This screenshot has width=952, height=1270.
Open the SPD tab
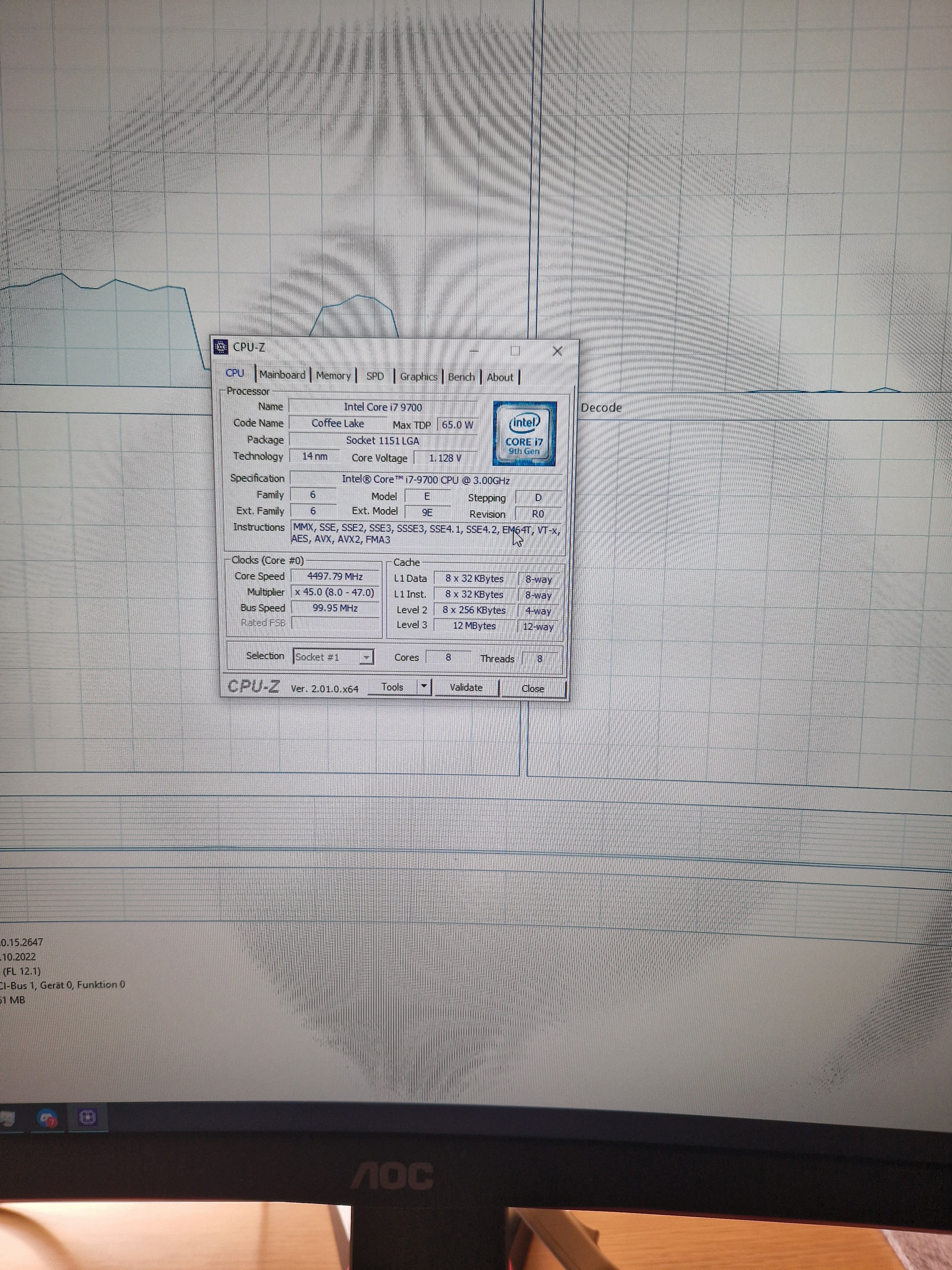(x=375, y=376)
